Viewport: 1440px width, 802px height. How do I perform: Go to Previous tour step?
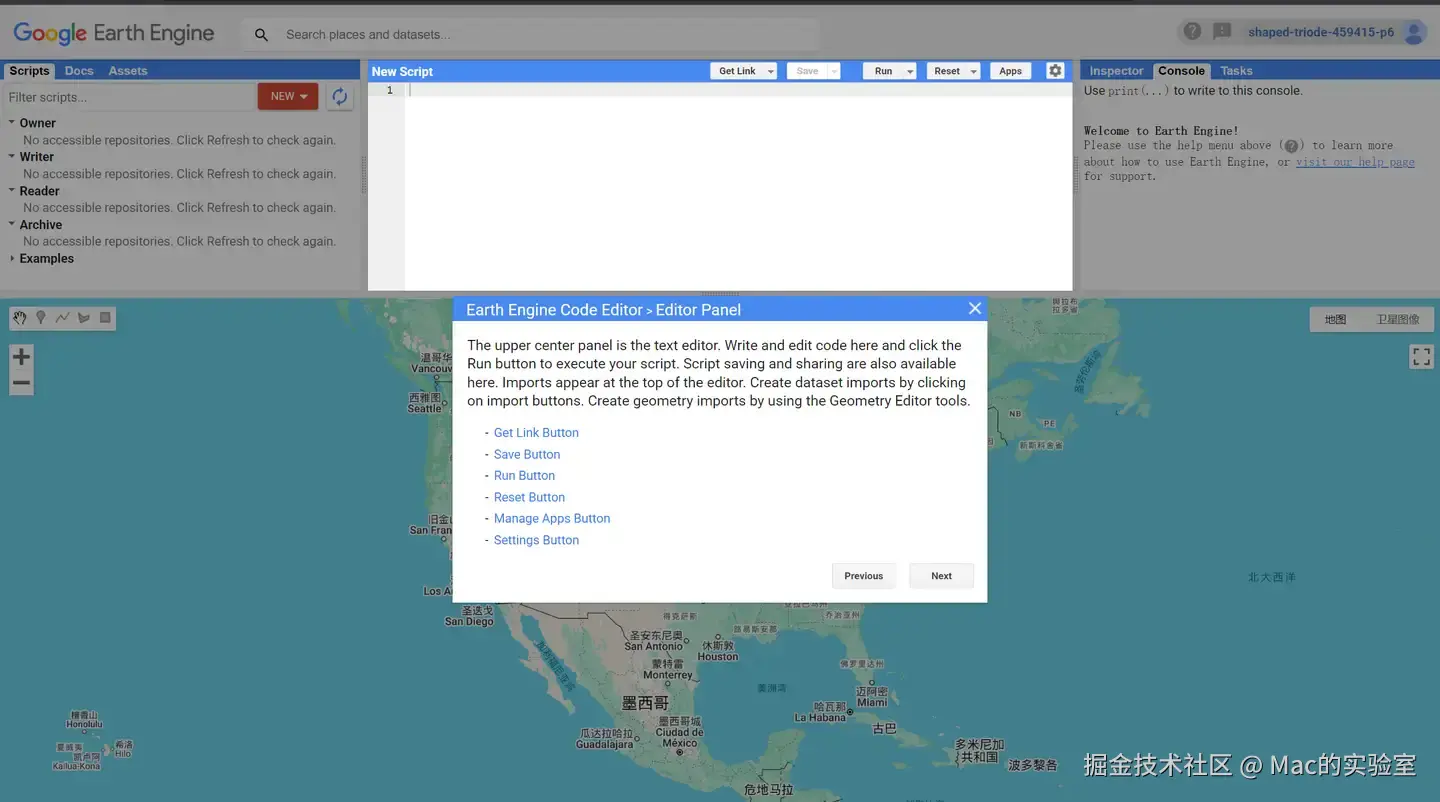pos(863,576)
